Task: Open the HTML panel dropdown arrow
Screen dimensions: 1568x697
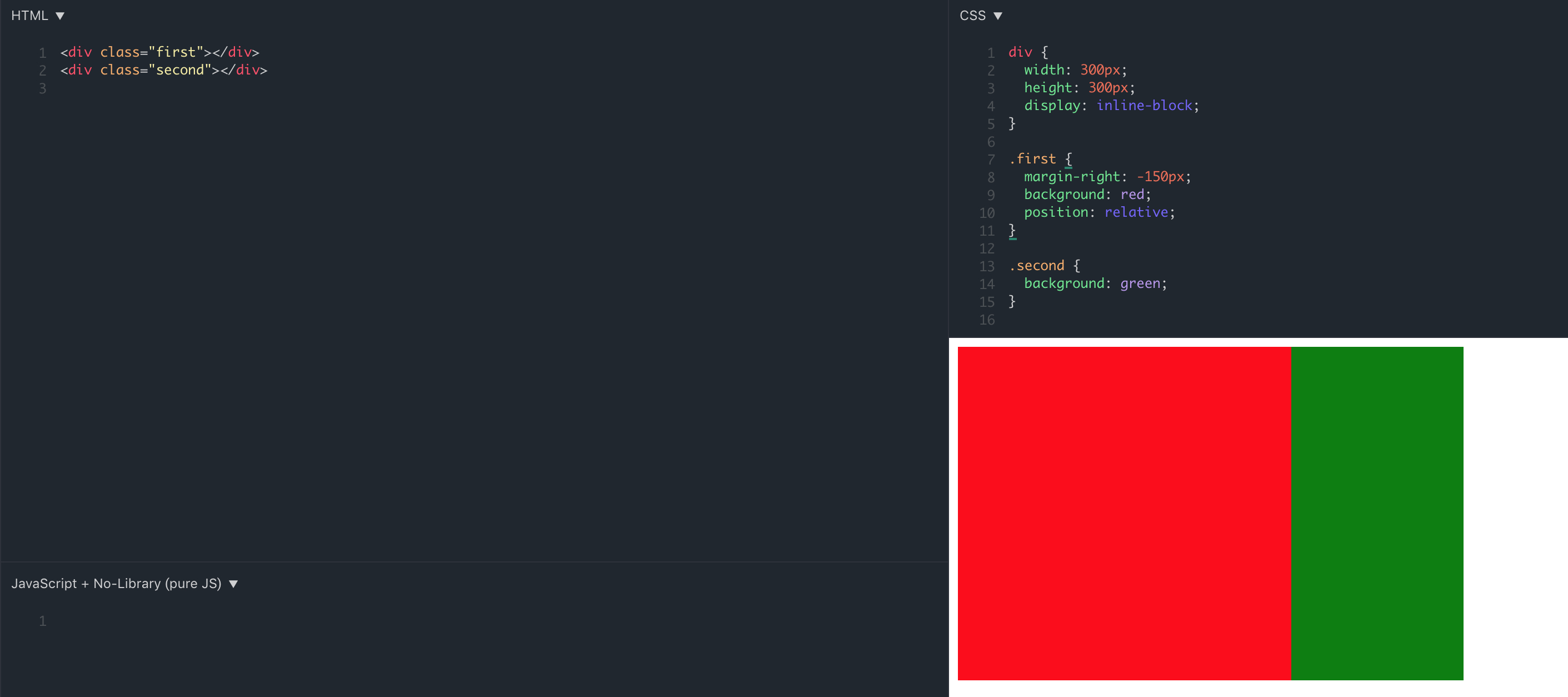Action: (59, 16)
